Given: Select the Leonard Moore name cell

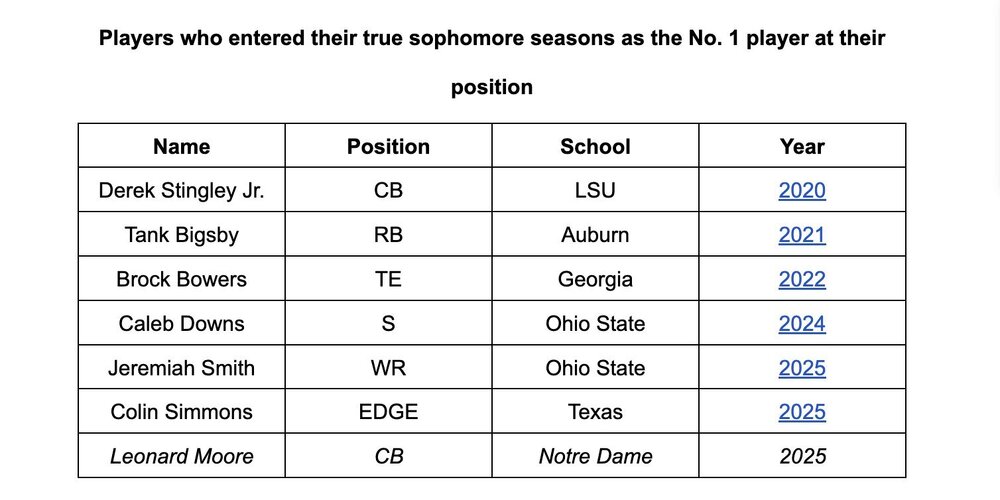Looking at the screenshot, I should 181,456.
